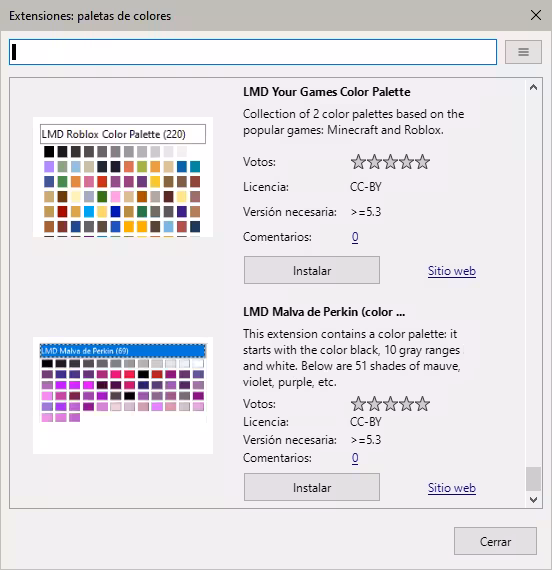This screenshot has height=570, width=552.
Task: Click third star in LMD Your Games votes
Action: 390,162
